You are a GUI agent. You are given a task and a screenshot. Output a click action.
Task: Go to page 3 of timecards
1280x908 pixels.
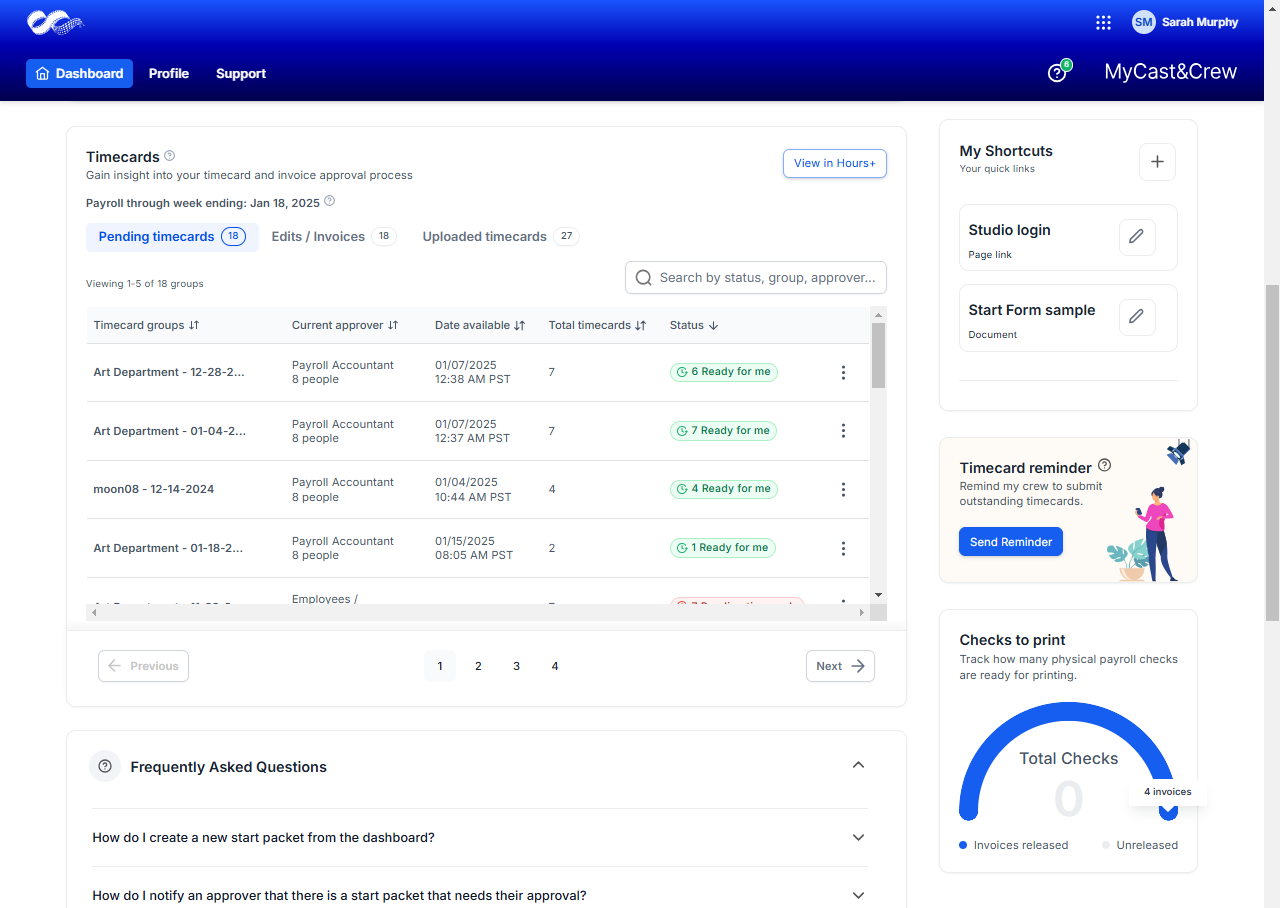(x=516, y=666)
